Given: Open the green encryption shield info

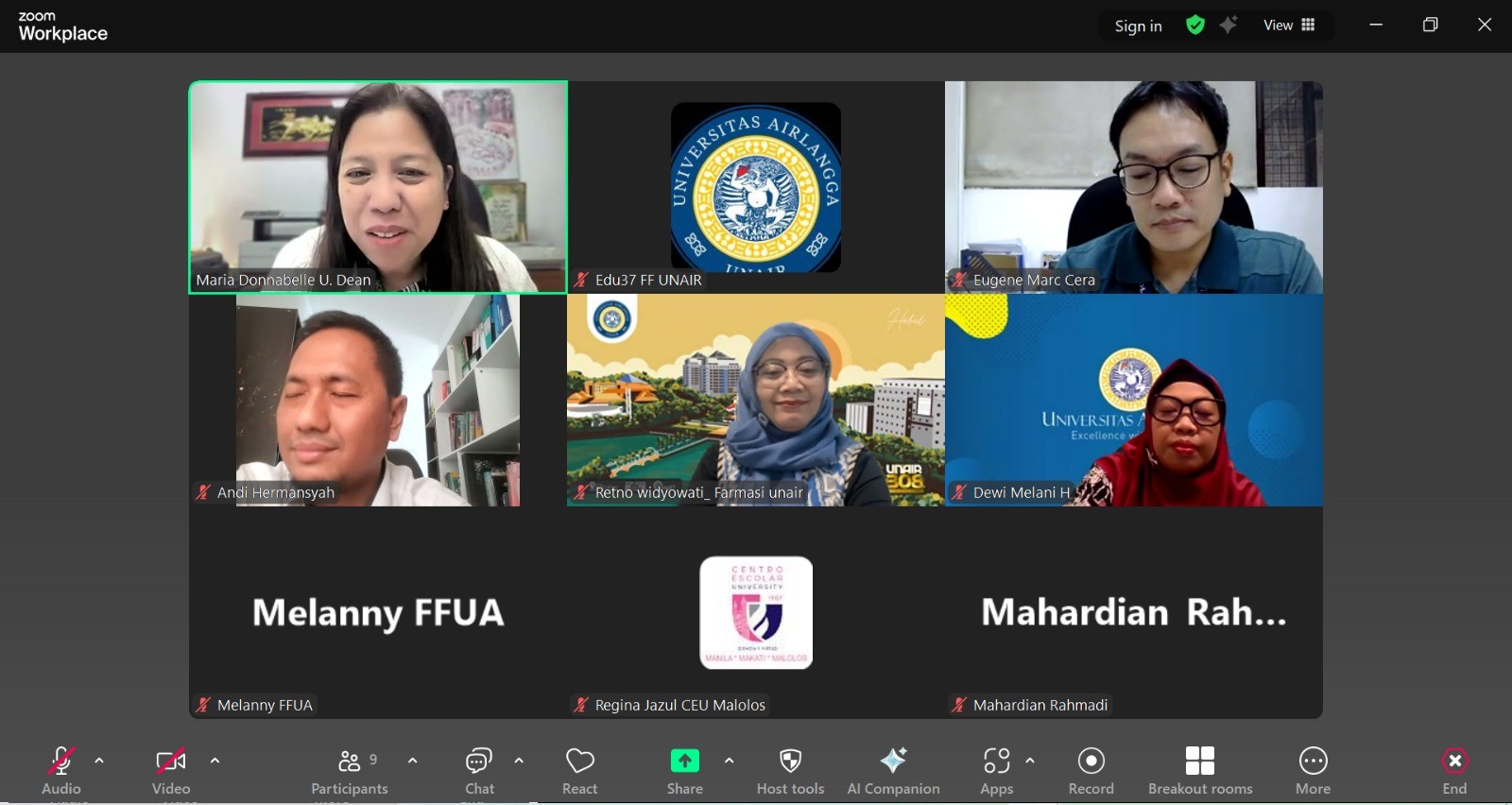Looking at the screenshot, I should (x=1195, y=26).
